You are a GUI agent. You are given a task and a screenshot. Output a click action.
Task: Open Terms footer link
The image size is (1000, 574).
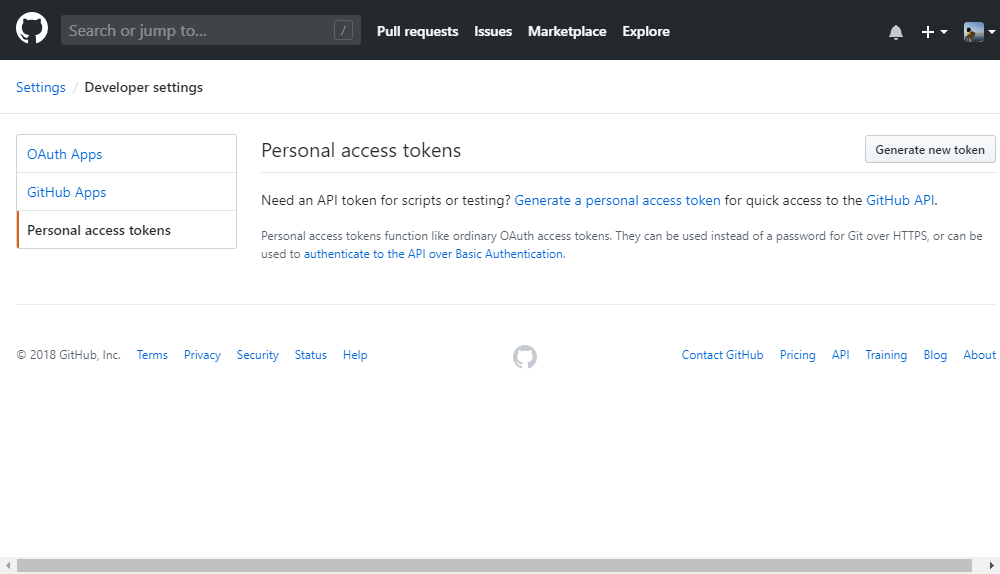[x=152, y=355]
